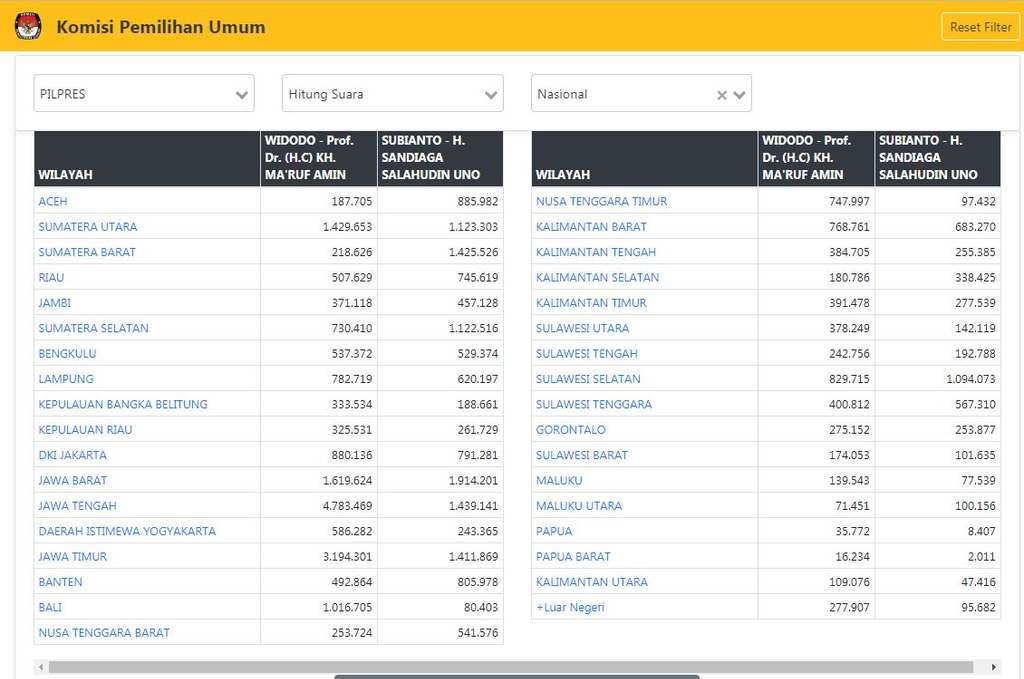Click Luar Negeri value 277.907
Viewport: 1024px width, 679px height.
point(850,608)
